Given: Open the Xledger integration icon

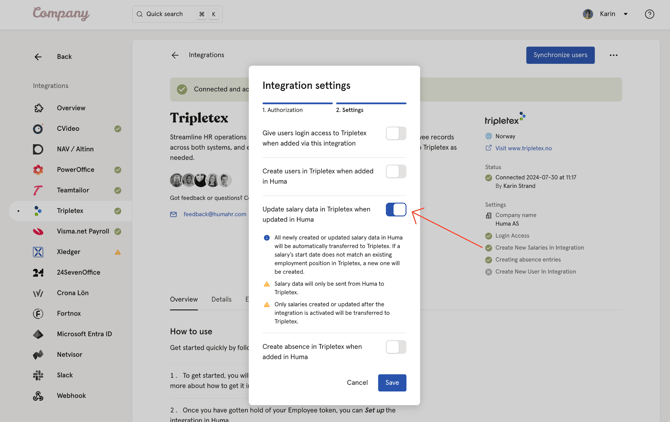Looking at the screenshot, I should pos(38,252).
